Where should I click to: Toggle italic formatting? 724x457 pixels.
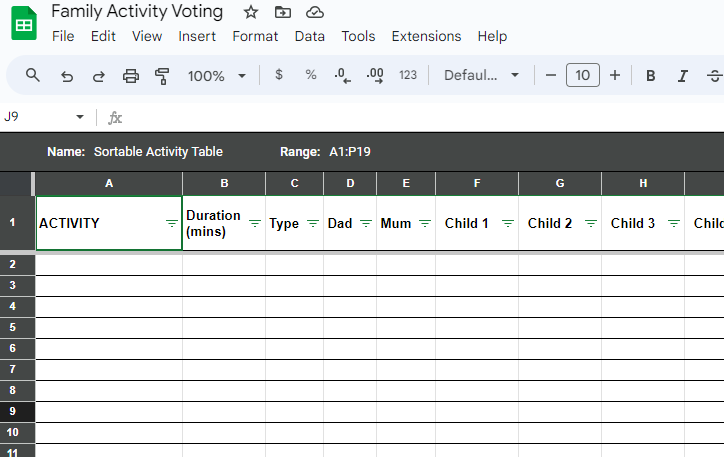pos(683,75)
